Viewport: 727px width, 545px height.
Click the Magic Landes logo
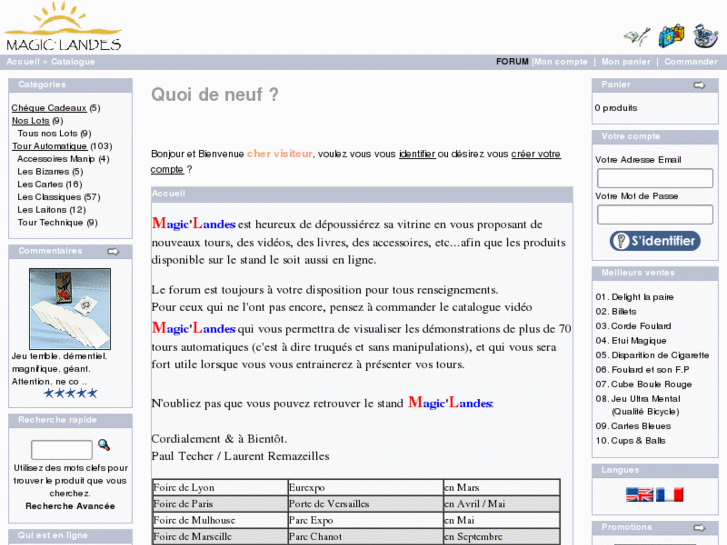(x=63, y=26)
